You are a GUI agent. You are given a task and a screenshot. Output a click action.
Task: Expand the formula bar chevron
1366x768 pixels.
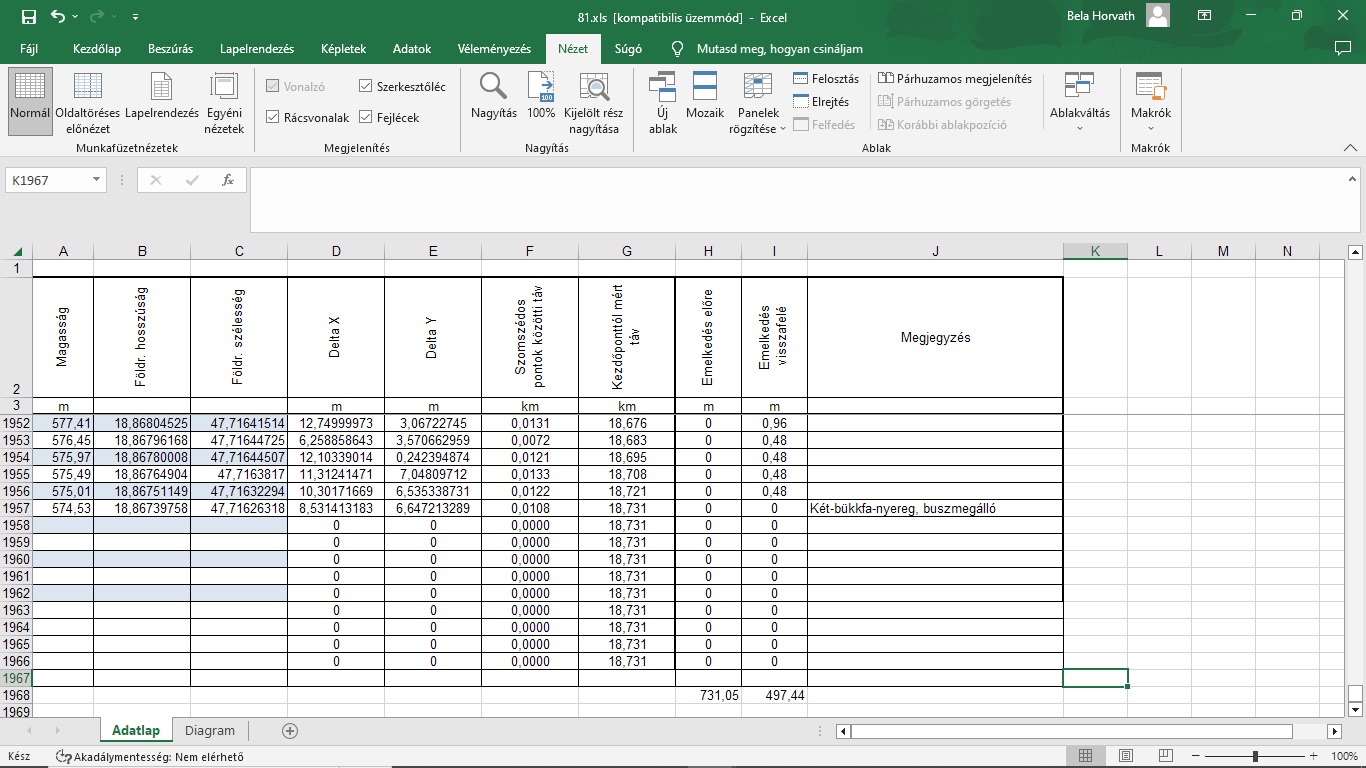pos(1353,177)
